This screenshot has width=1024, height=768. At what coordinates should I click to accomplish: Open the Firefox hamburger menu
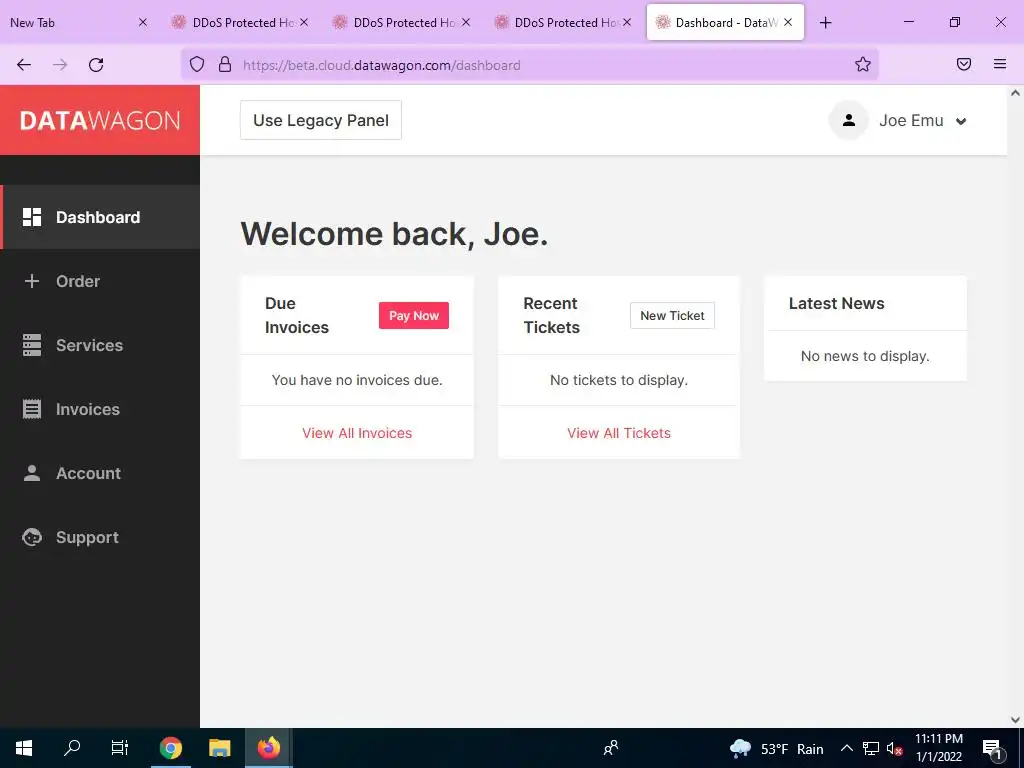point(1000,64)
